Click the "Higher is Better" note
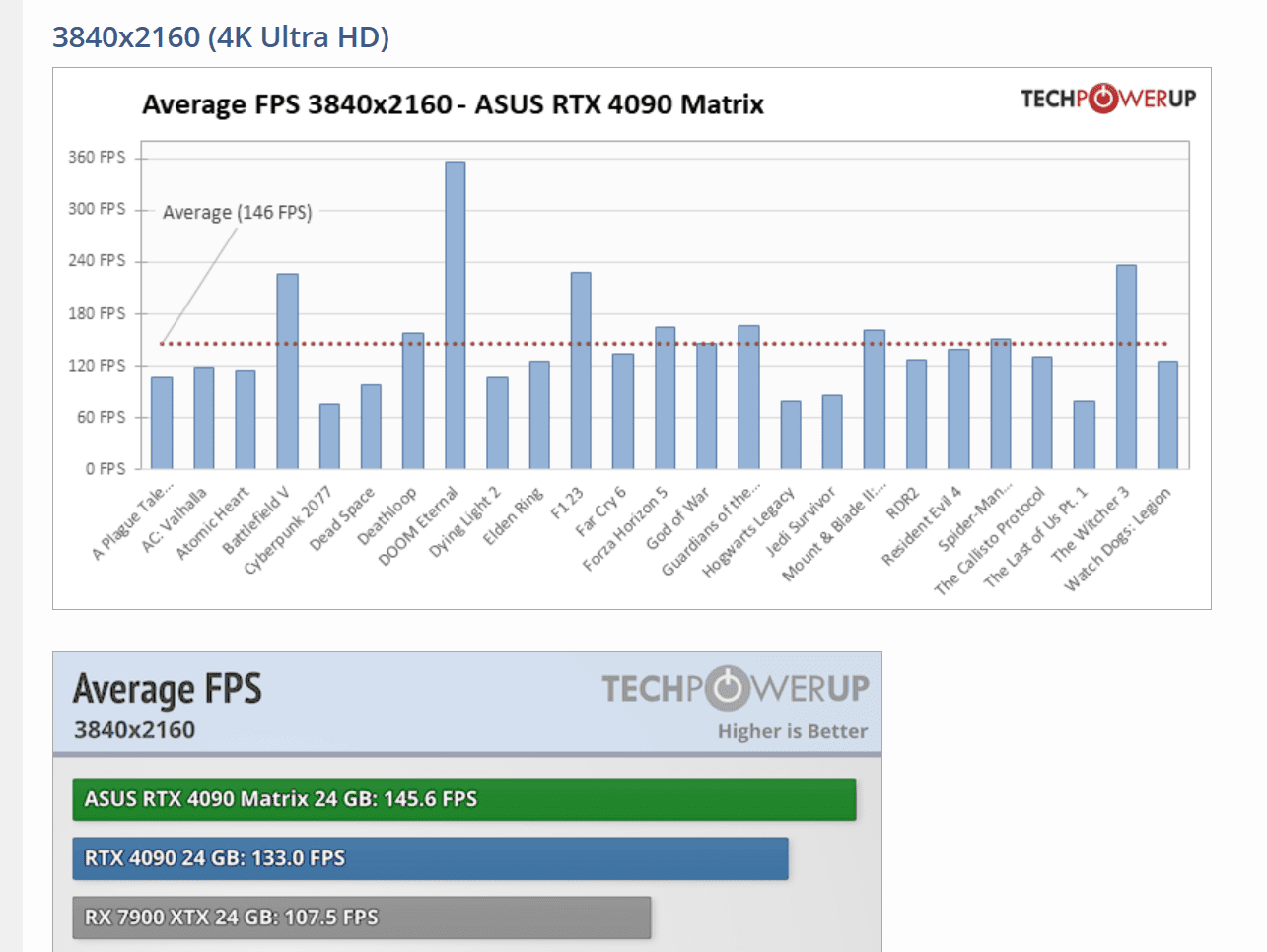Image resolution: width=1267 pixels, height=952 pixels. tap(793, 731)
